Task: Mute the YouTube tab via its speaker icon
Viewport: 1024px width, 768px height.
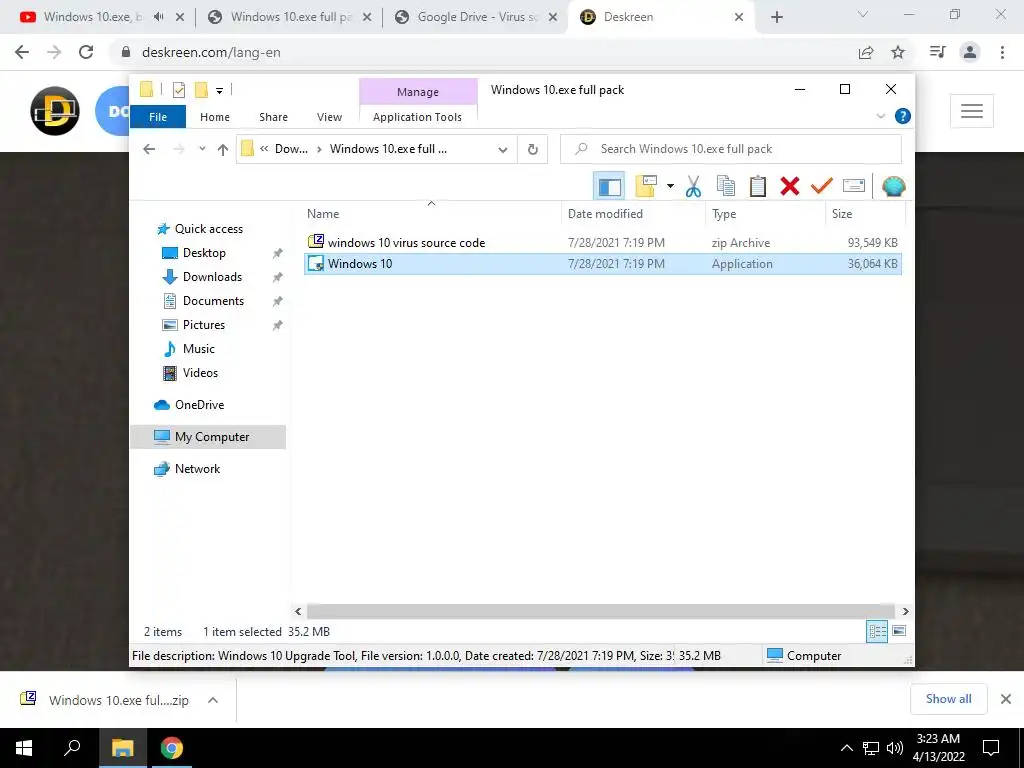Action: 158,17
